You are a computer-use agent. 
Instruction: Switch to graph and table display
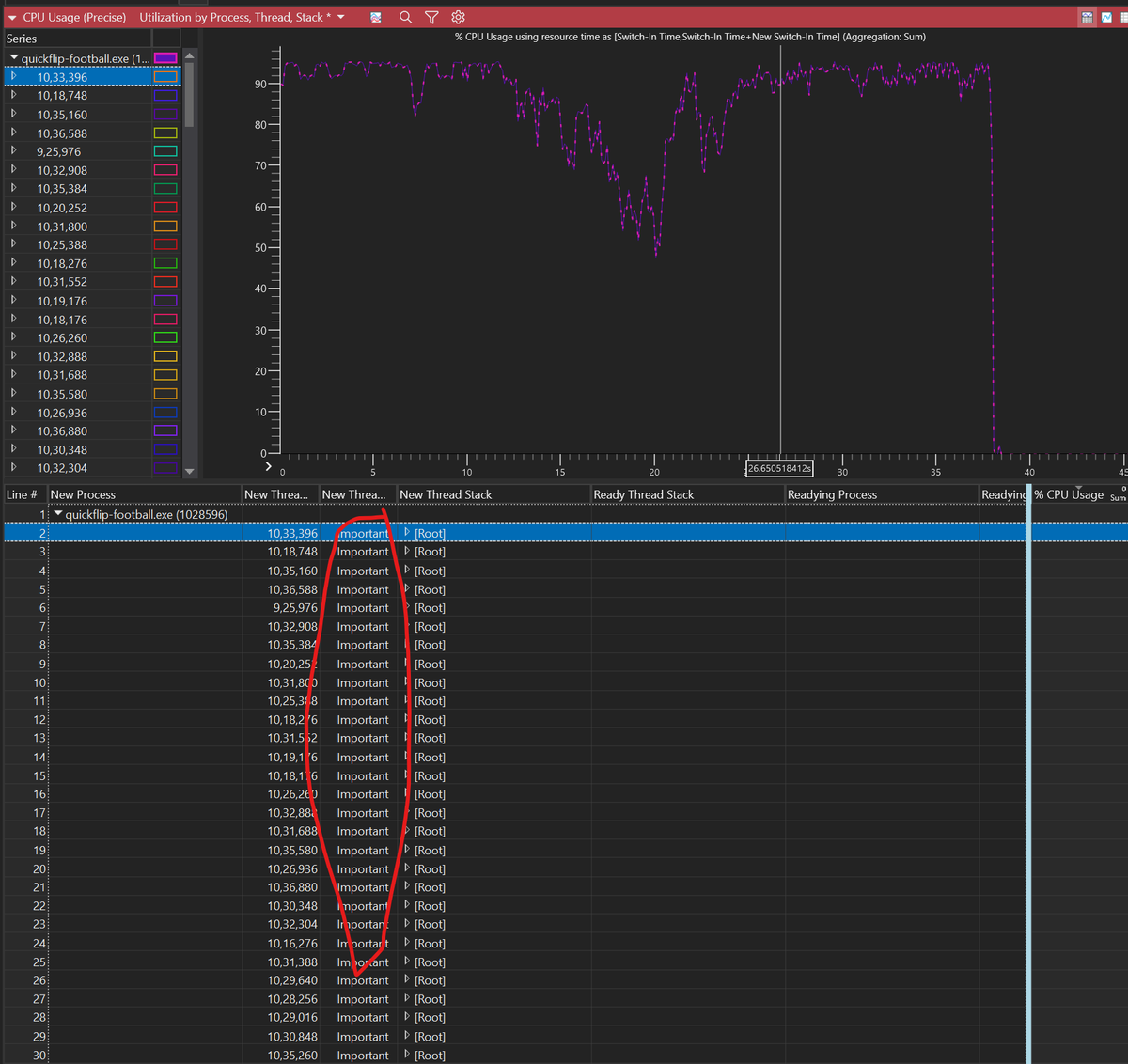point(1087,17)
